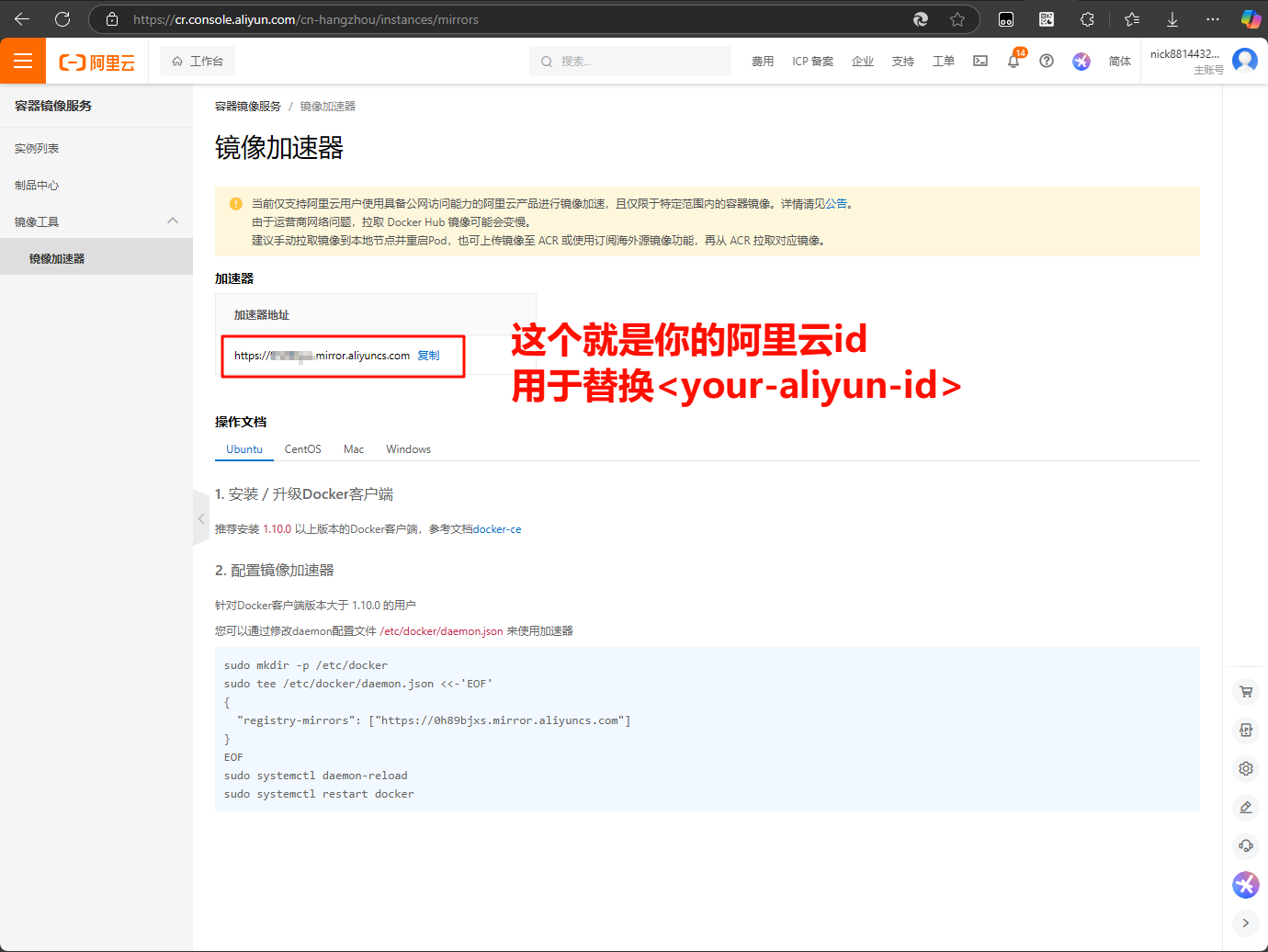Open the 费用 menu
This screenshot has width=1268, height=952.
point(763,62)
